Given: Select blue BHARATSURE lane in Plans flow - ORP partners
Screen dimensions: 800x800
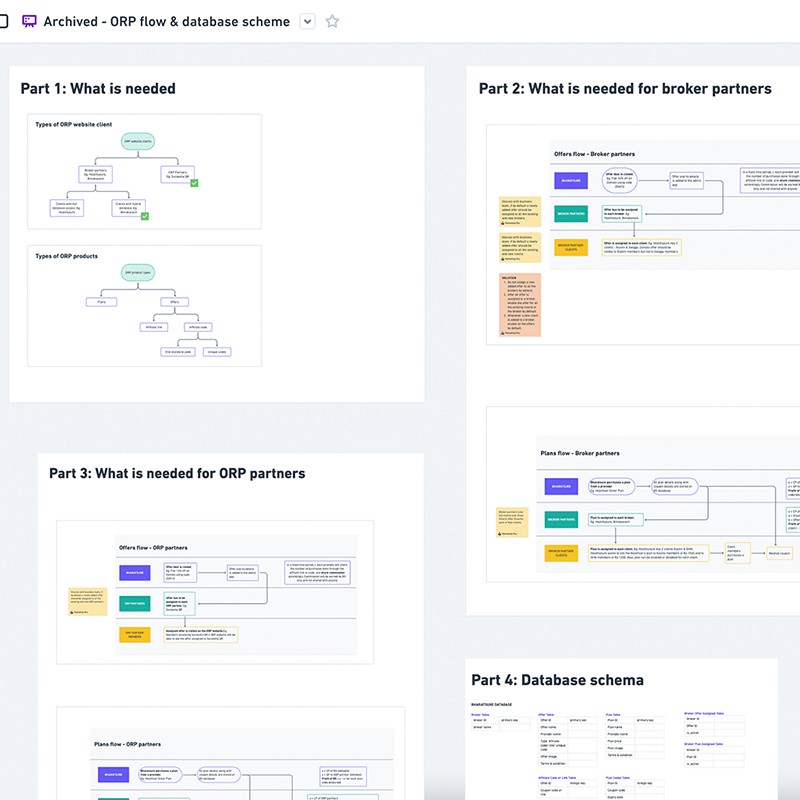Looking at the screenshot, I should 113,774.
